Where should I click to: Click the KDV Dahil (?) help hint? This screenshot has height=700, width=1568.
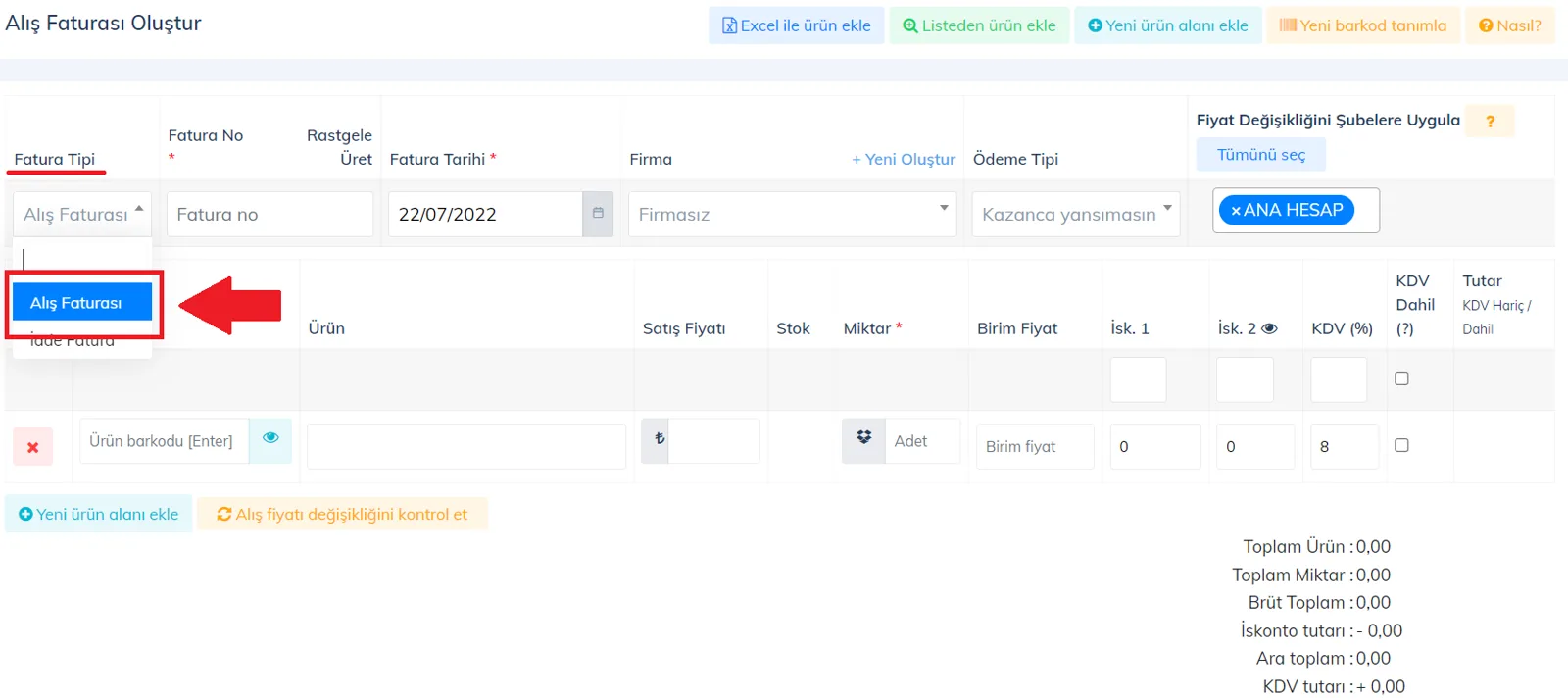point(1405,328)
